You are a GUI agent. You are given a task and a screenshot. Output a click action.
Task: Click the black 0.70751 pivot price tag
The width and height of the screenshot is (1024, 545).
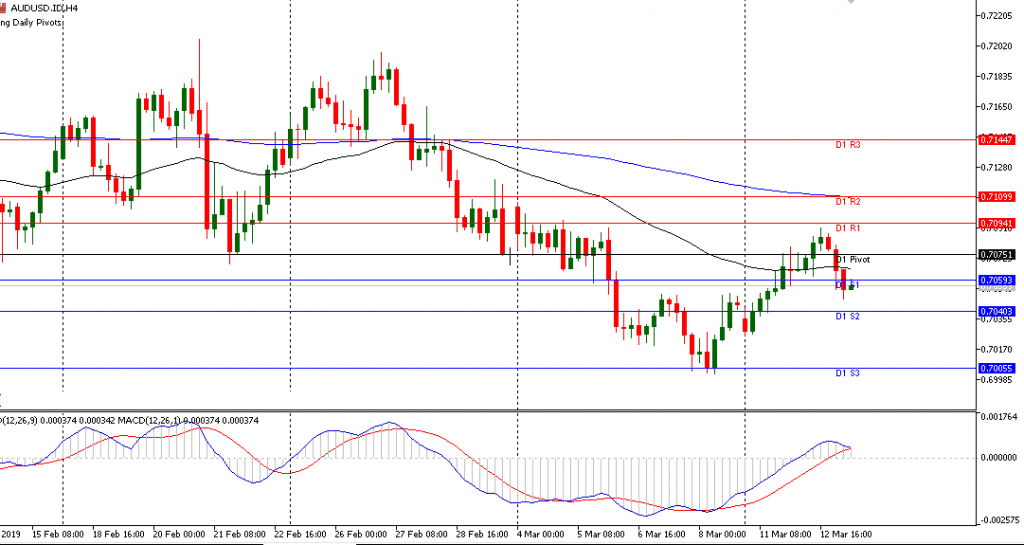tap(998, 255)
